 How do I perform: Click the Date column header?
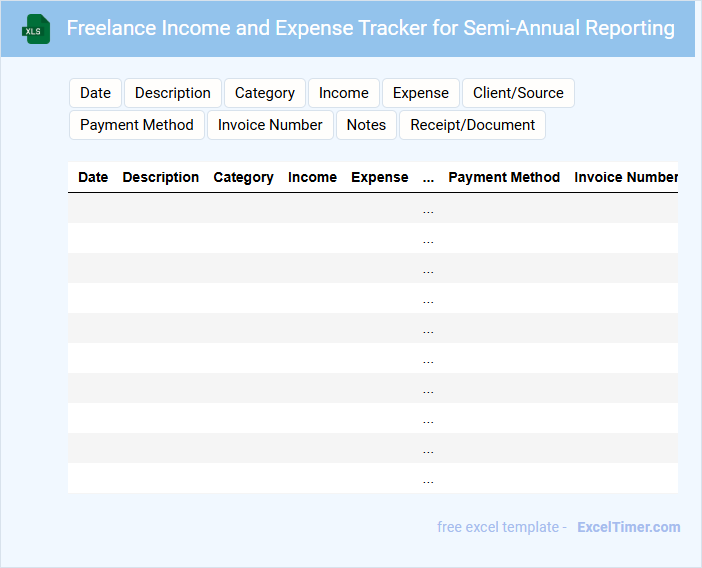point(93,177)
